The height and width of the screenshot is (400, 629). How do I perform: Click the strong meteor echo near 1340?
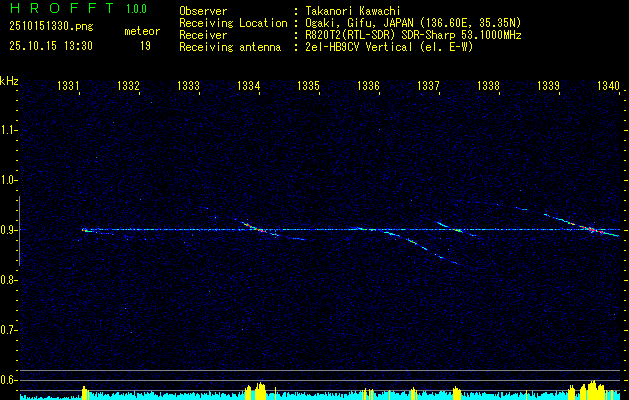pos(593,229)
